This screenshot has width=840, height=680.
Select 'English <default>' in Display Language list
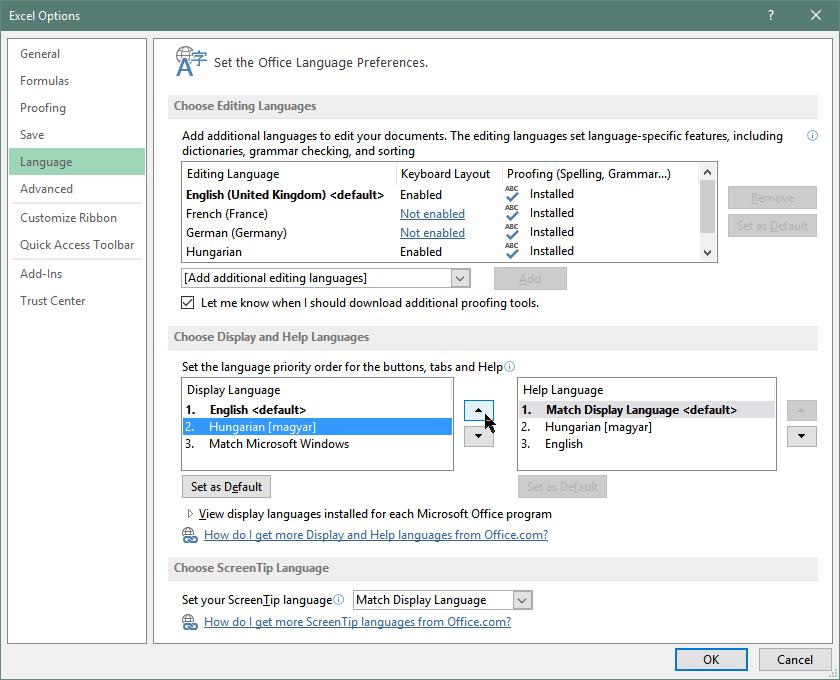[318, 410]
